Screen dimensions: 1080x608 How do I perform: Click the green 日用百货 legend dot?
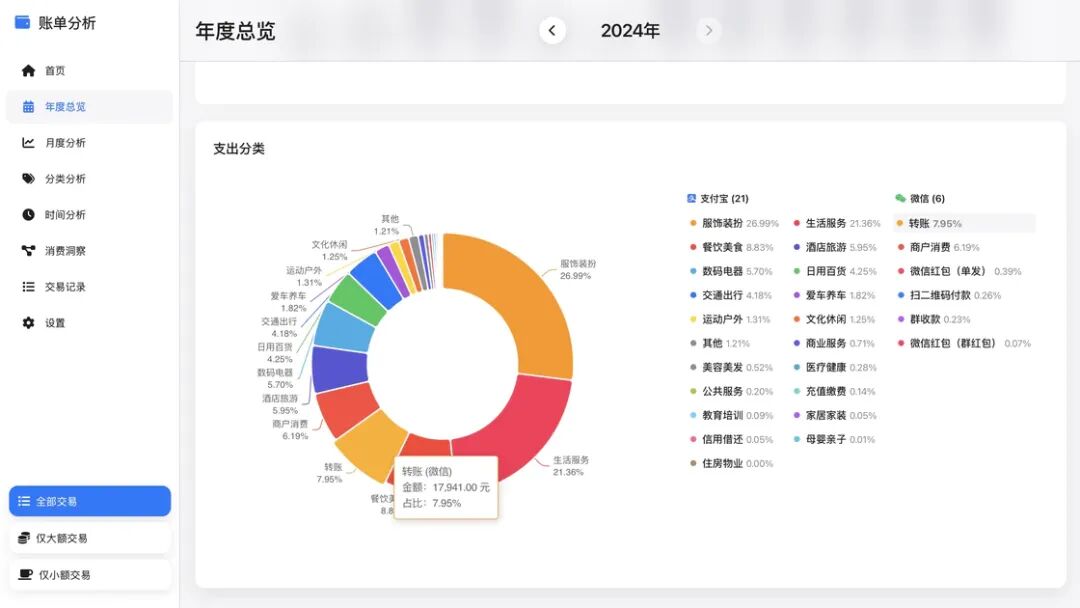point(796,271)
